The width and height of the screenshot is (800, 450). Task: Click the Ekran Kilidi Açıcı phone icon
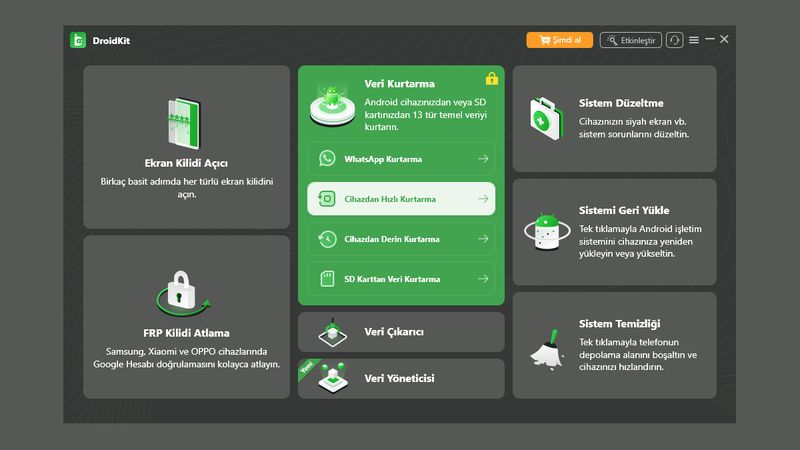pos(184,123)
